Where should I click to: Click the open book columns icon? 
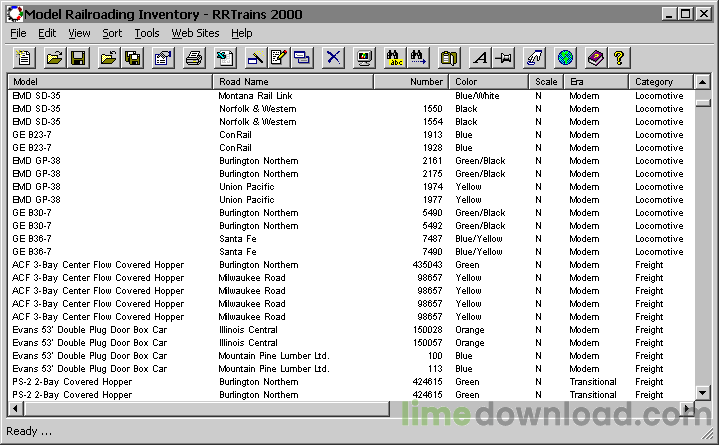pyautogui.click(x=449, y=58)
